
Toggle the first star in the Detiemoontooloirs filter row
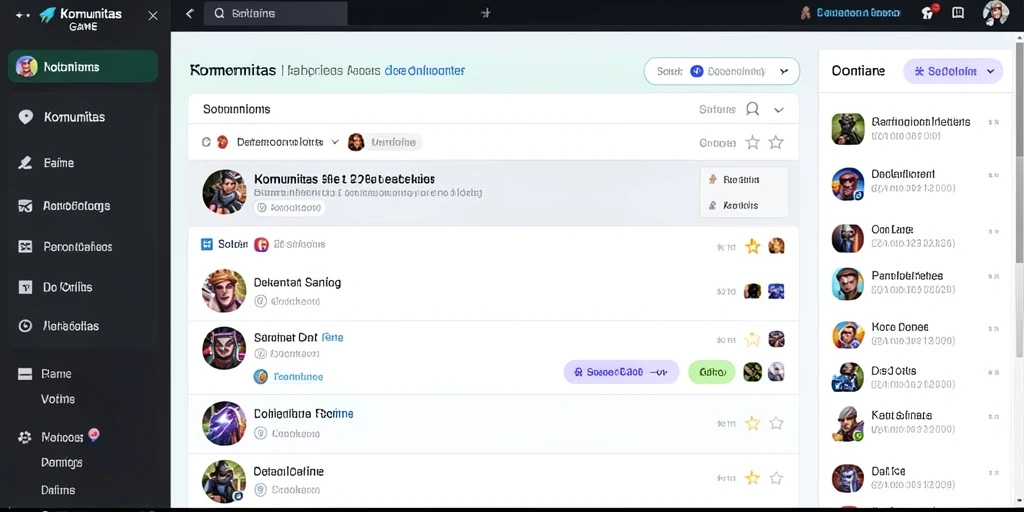[x=753, y=142]
